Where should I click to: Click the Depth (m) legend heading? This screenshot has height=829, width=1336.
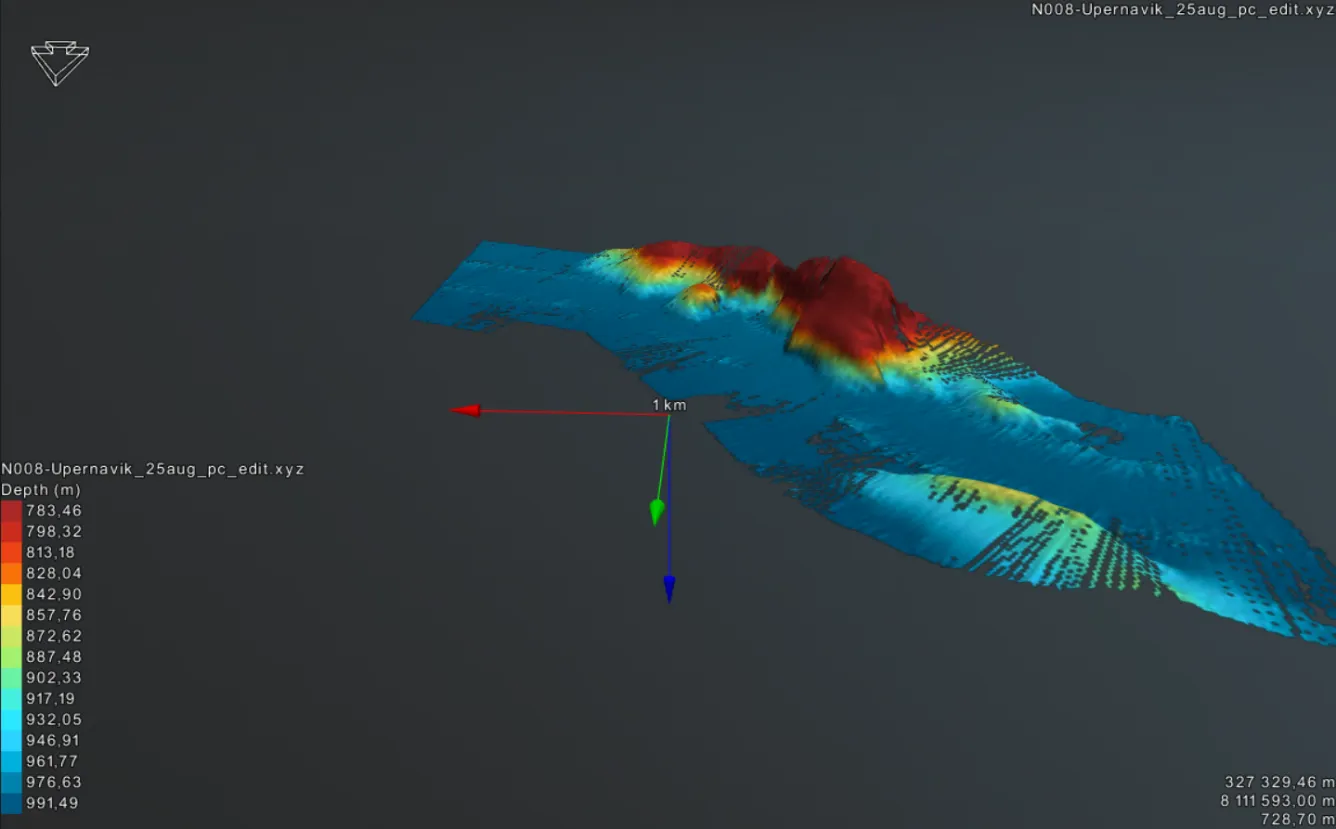41,490
